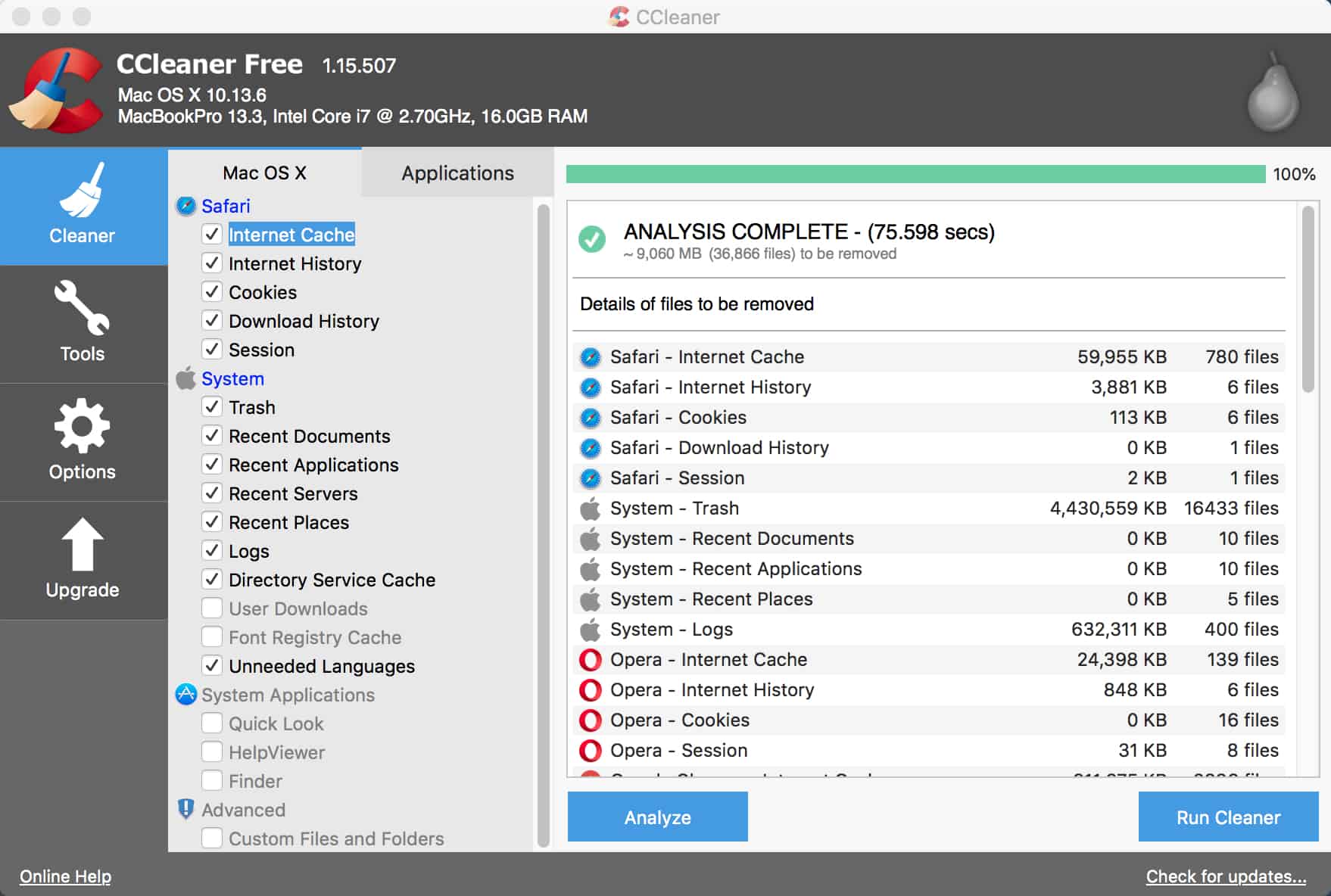Open the Online Help link

tap(65, 876)
